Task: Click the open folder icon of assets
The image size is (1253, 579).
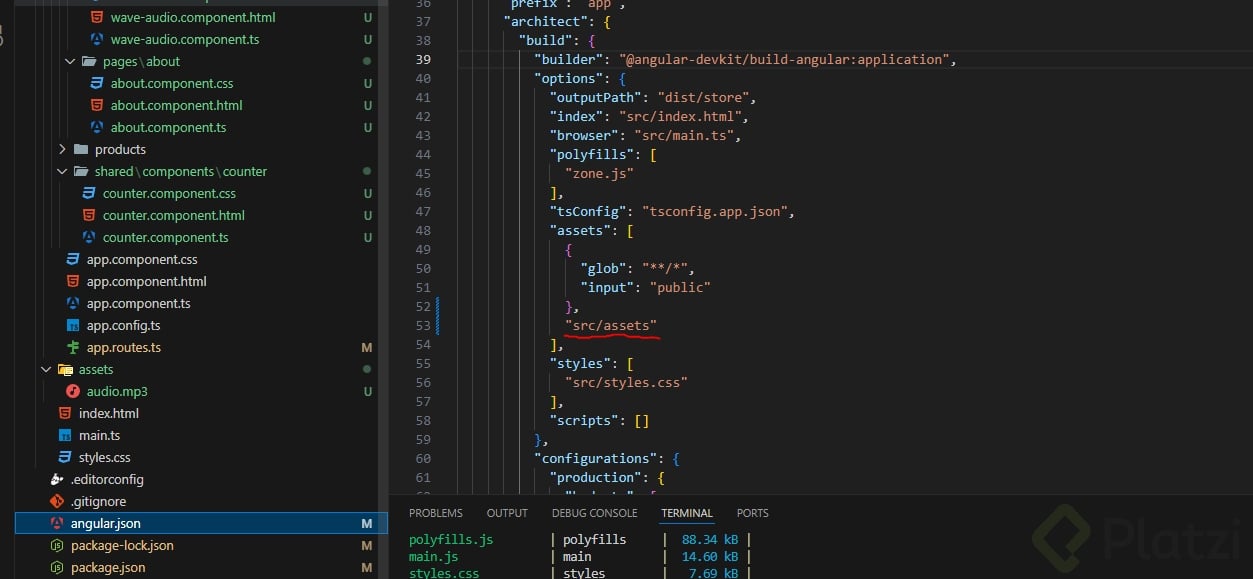Action: point(65,369)
